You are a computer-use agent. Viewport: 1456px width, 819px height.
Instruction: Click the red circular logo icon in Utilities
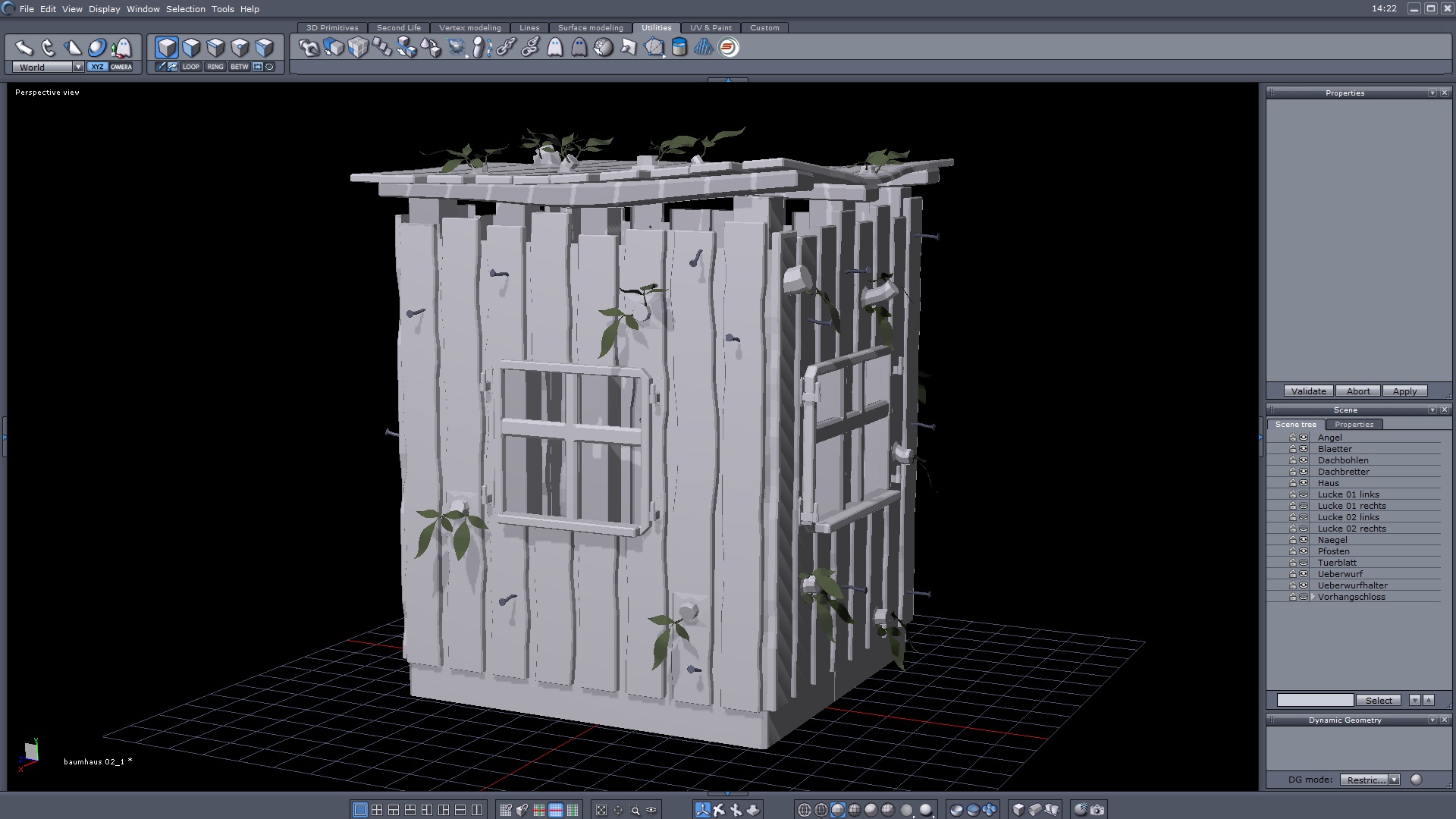coord(728,48)
